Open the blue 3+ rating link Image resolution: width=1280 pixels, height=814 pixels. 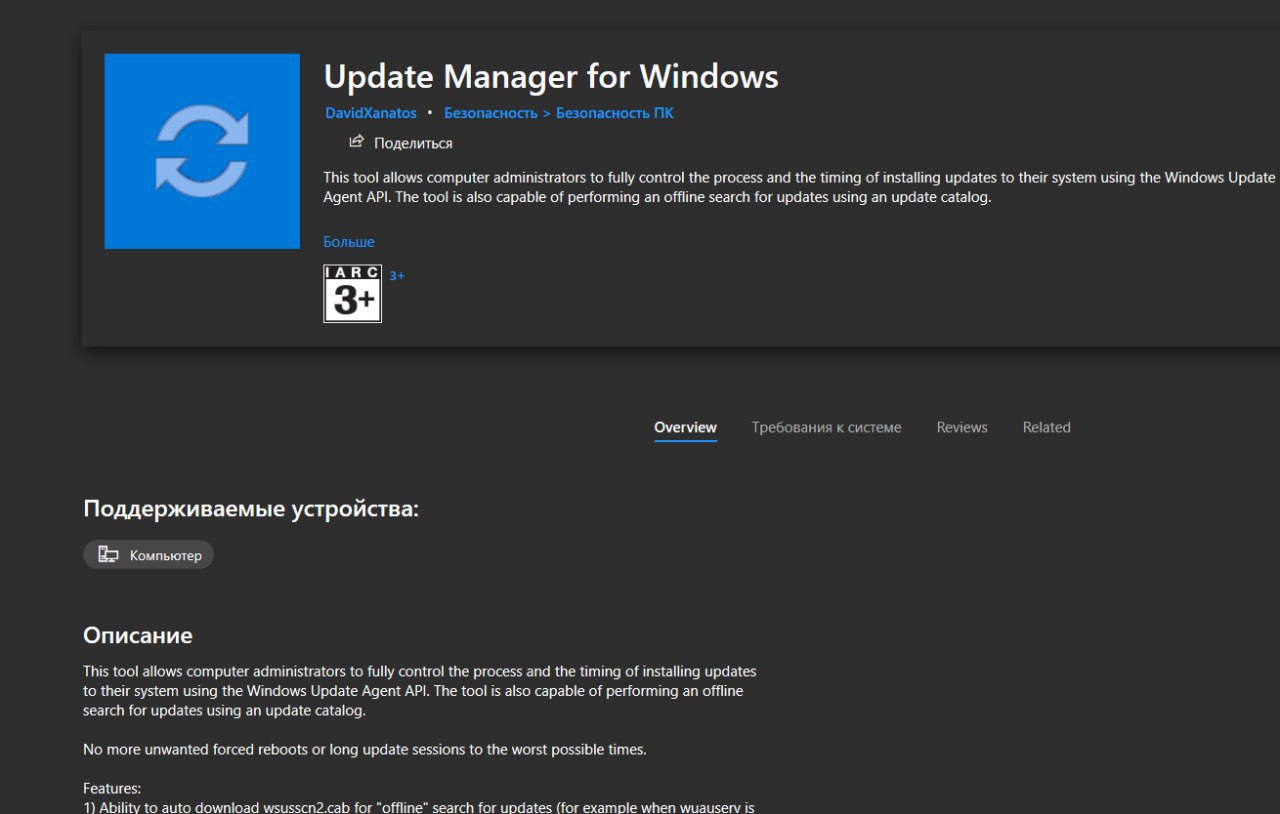[x=397, y=275]
